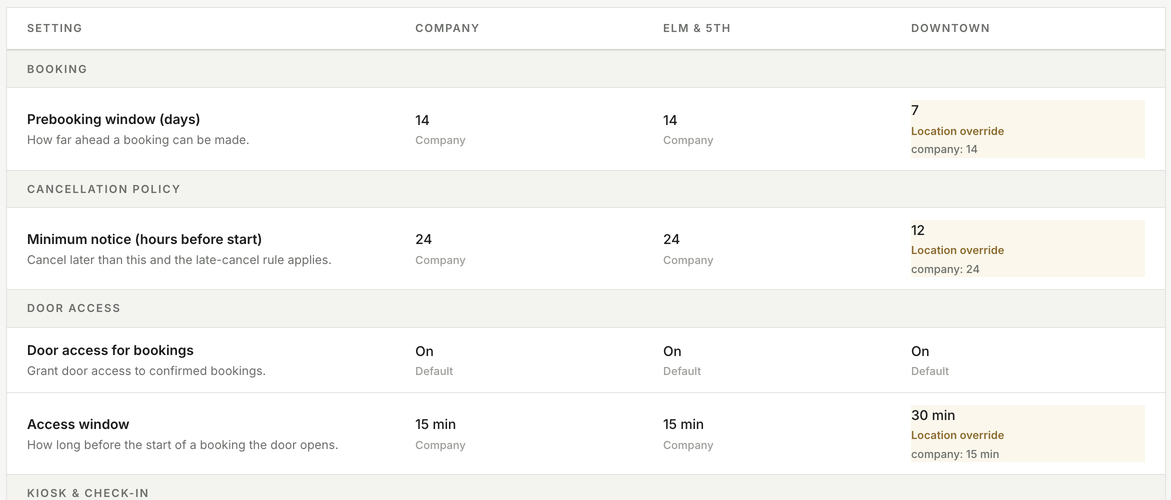Click 'company: 24' under Downtown minimum notice
Image resolution: width=1171 pixels, height=500 pixels.
point(945,269)
